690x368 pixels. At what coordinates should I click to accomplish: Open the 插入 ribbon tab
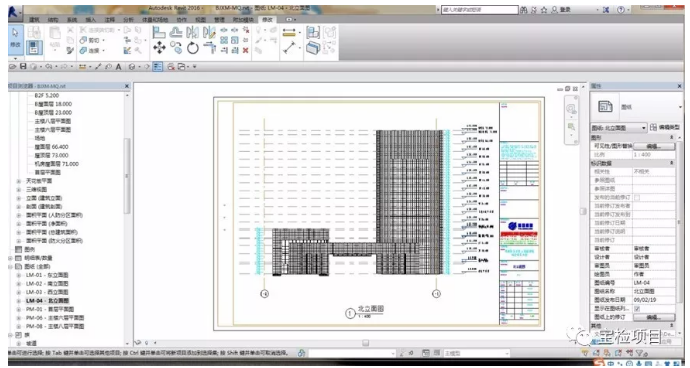point(90,19)
